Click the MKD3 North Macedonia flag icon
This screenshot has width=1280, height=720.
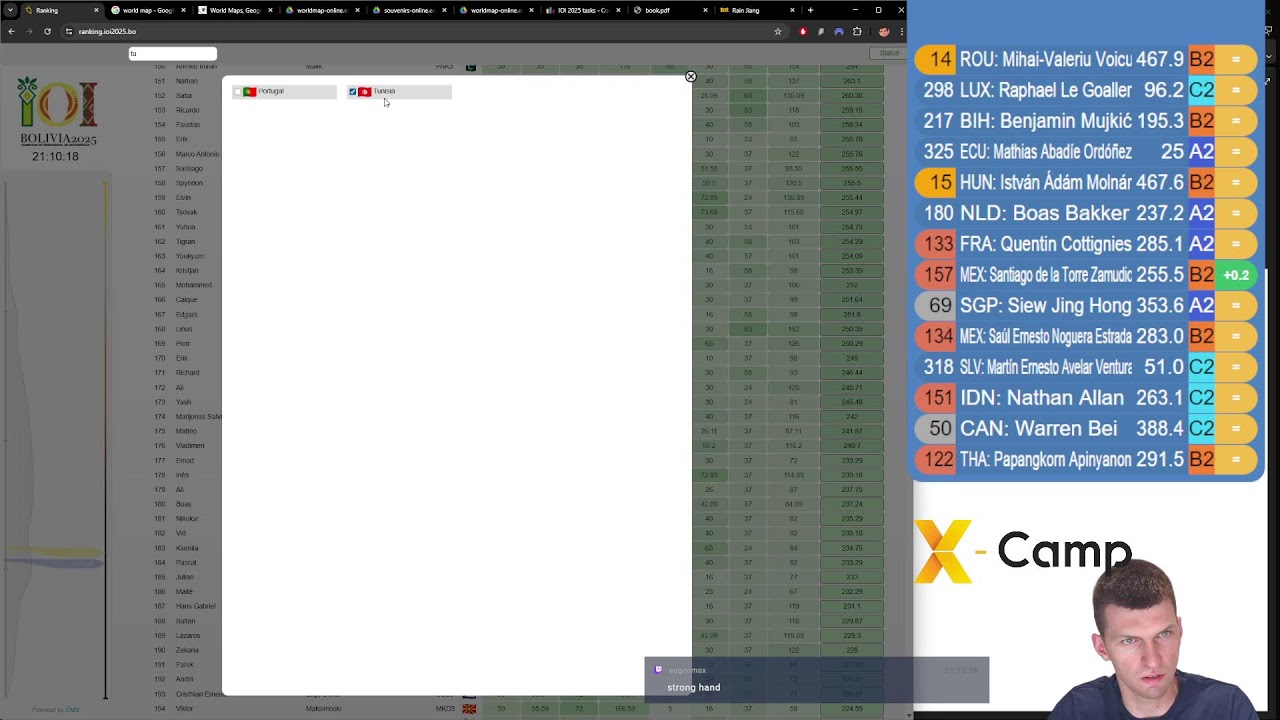(469, 709)
